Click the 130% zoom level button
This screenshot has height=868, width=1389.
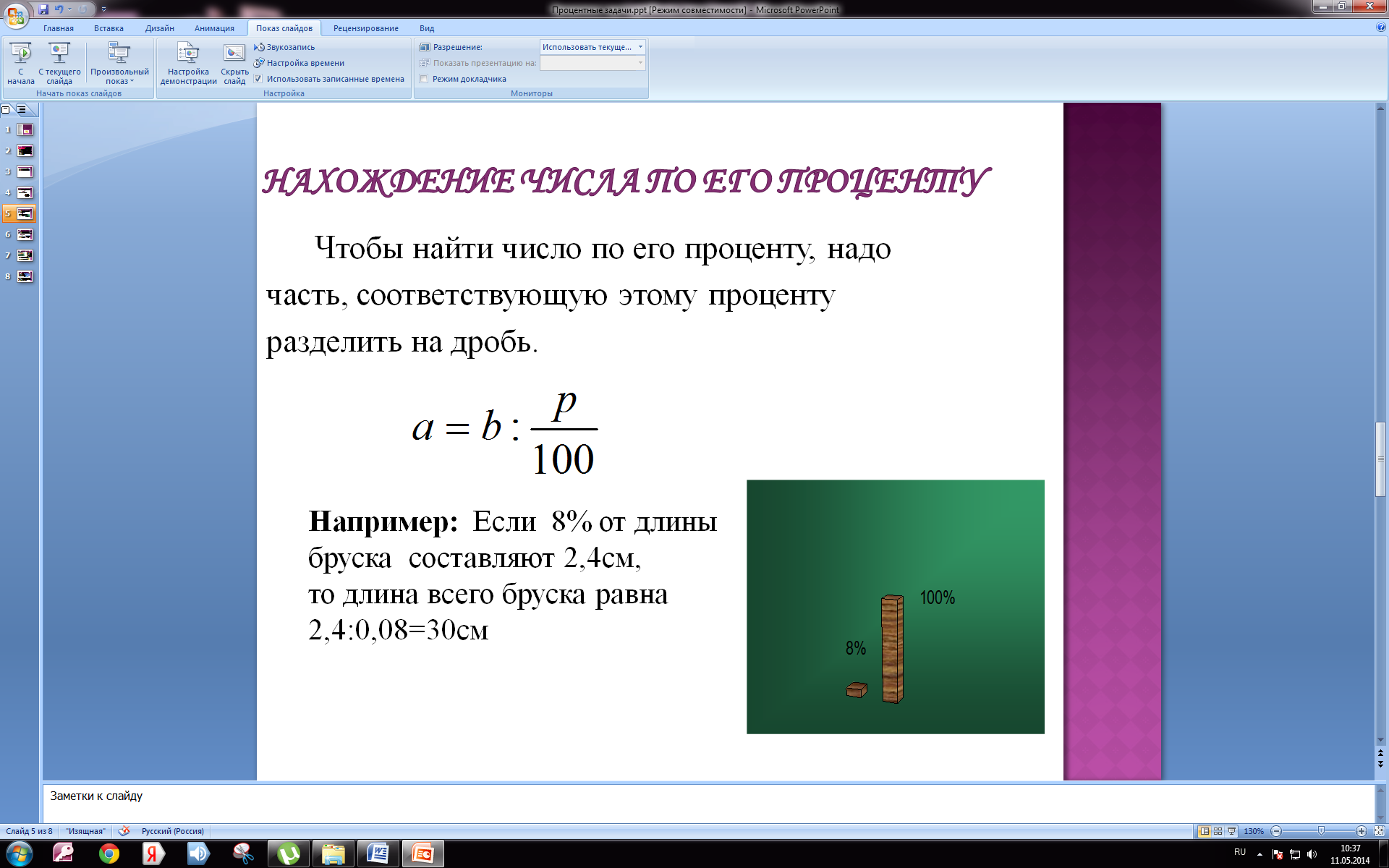[x=1253, y=831]
